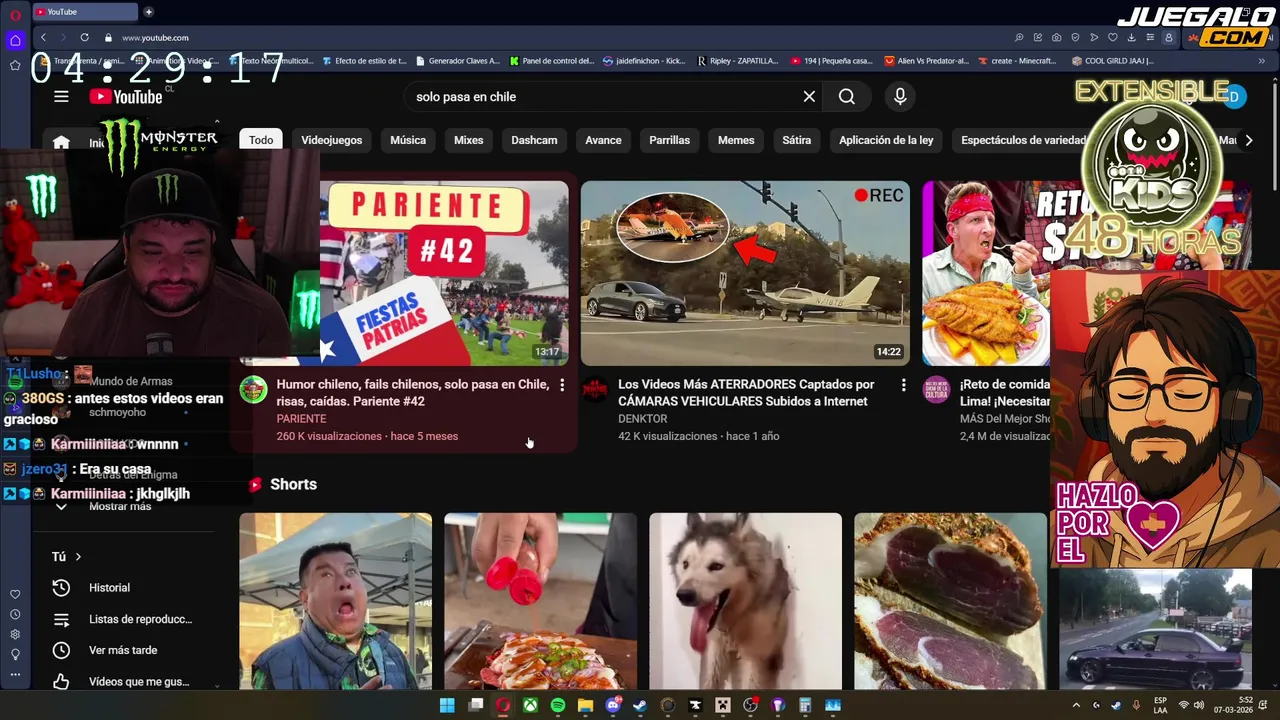Select the YouTube browser tab
This screenshot has height=720, width=1280.
(85, 12)
